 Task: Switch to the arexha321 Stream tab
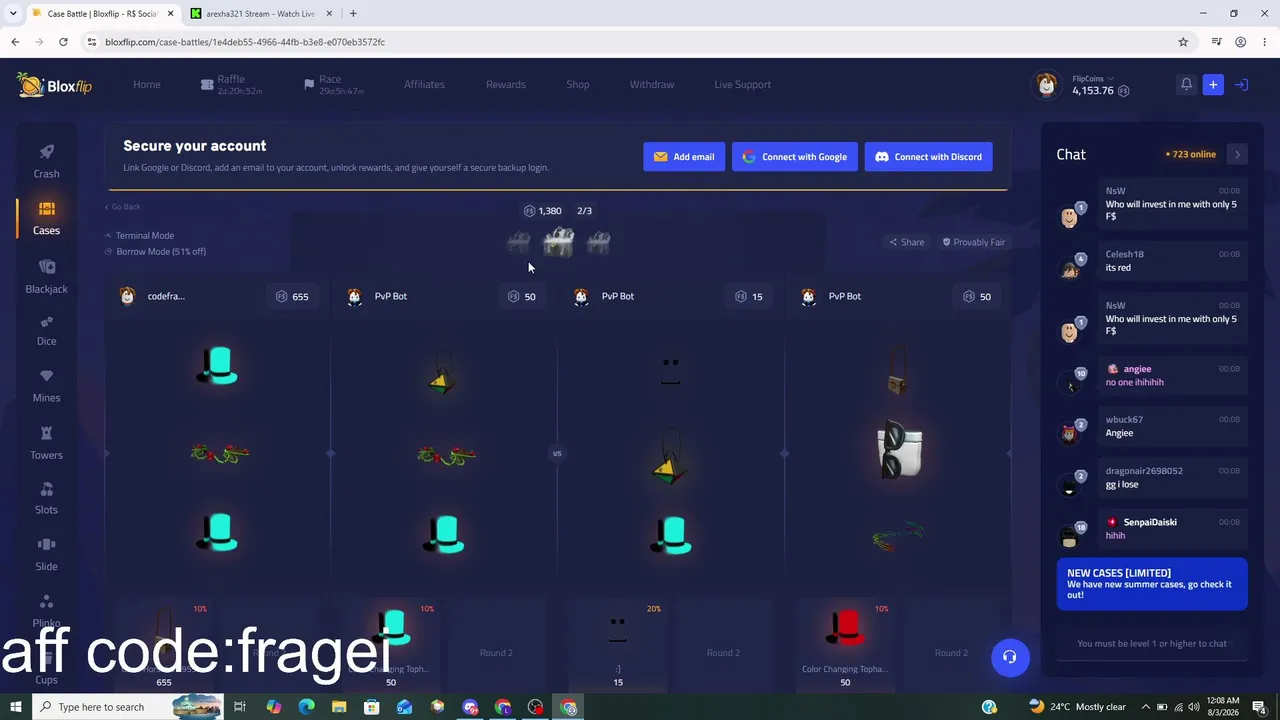tap(260, 14)
